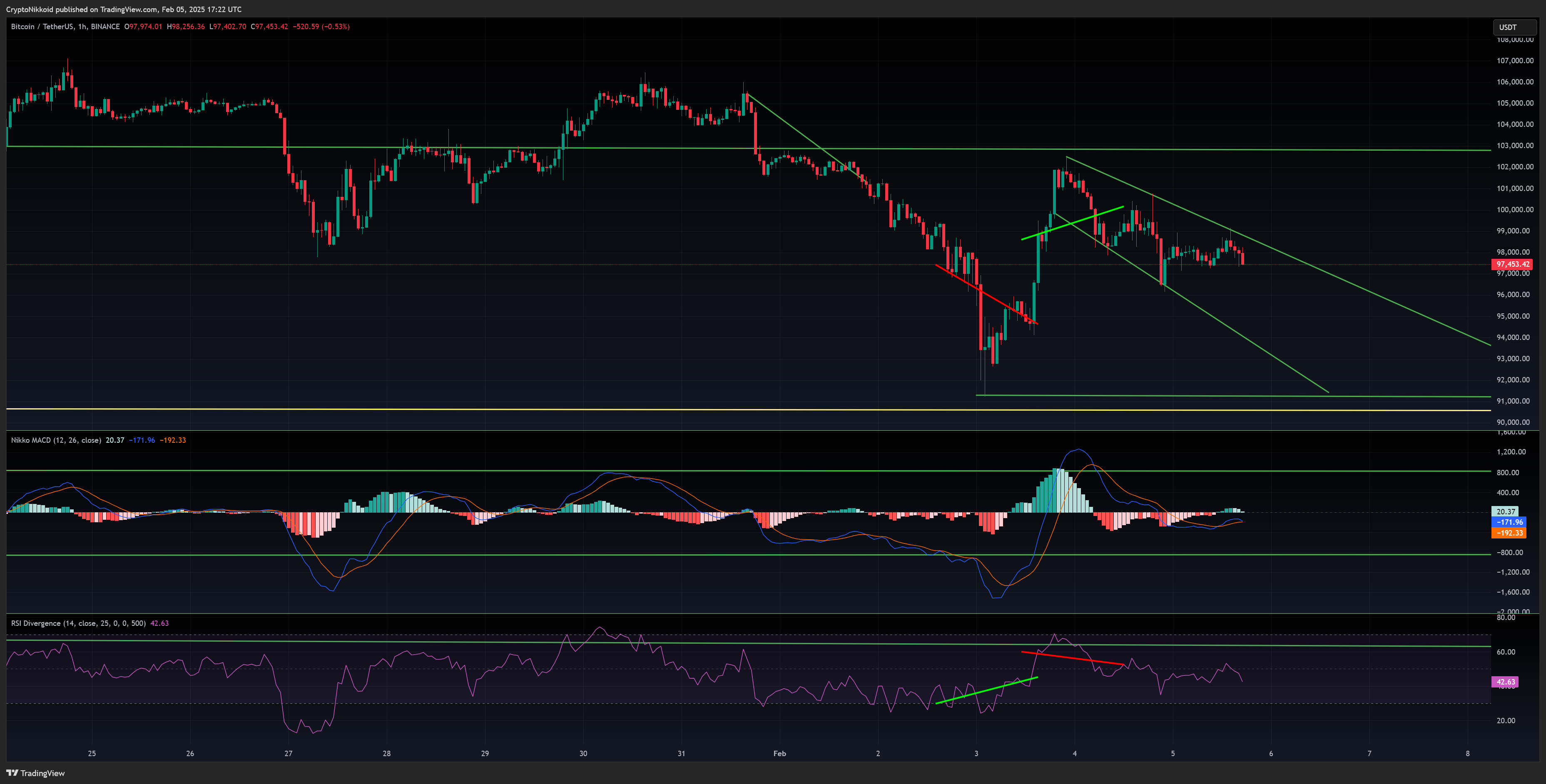
Task: Click the purple 42.63 tag on RSI axis
Action: click(1506, 682)
